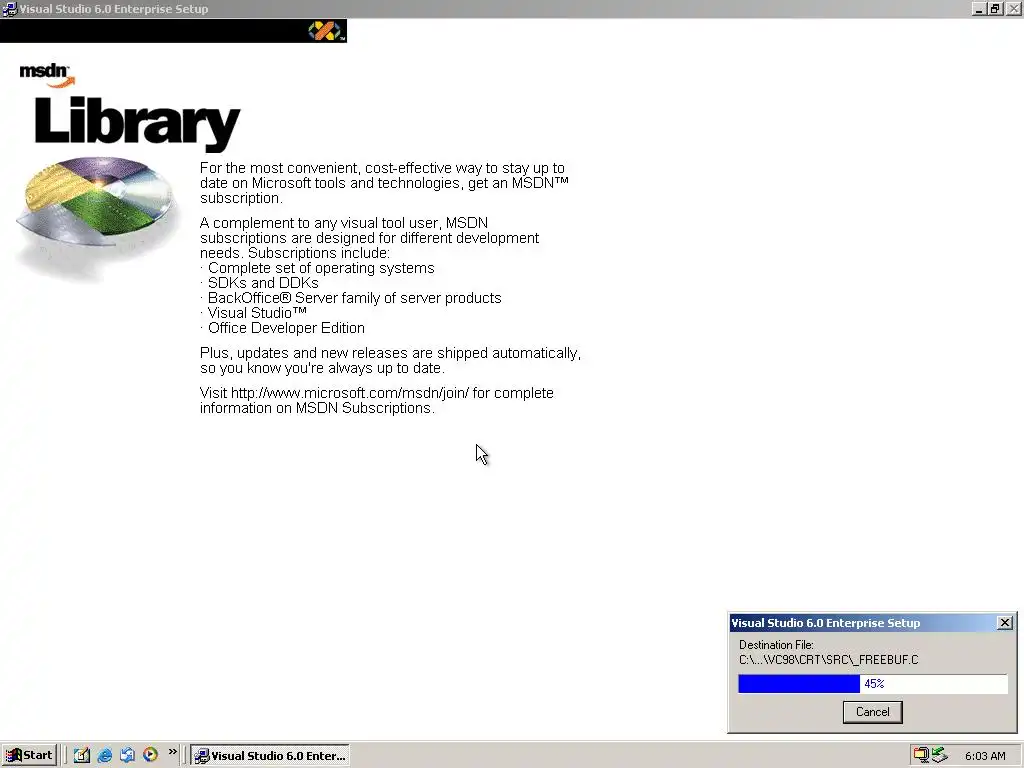Click 'Complete set of operating systems' text
The width and height of the screenshot is (1024, 768).
coord(321,268)
